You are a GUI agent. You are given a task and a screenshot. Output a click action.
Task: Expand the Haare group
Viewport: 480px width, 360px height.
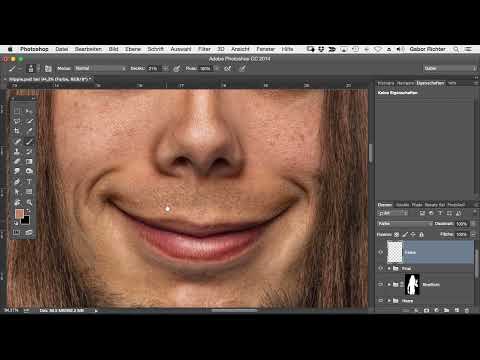[389, 300]
